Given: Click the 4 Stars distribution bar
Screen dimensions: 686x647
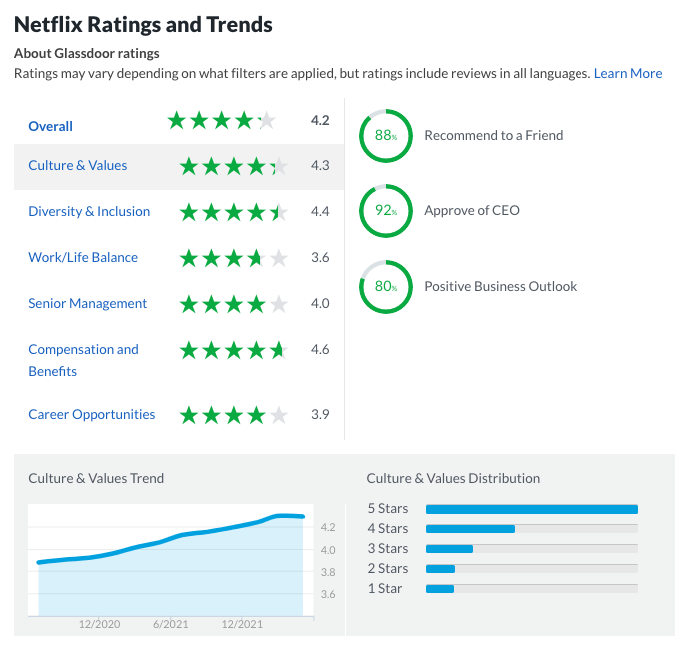Looking at the screenshot, I should (532, 529).
